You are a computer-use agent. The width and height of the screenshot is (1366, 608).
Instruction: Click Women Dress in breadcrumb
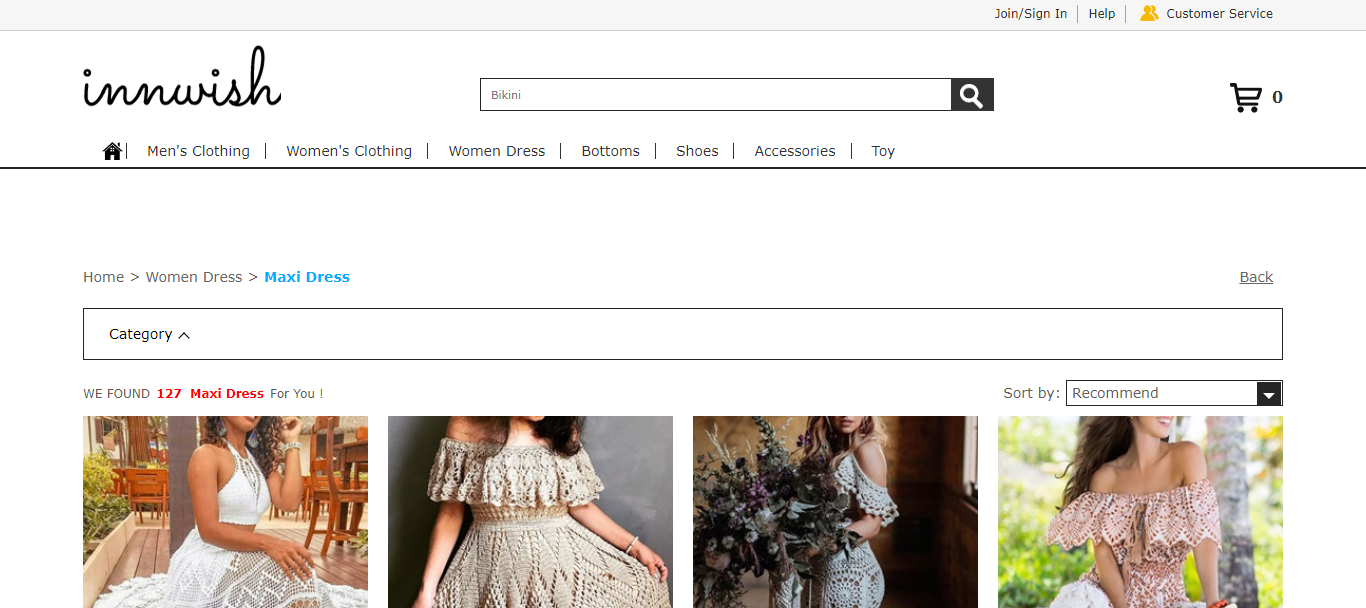click(194, 277)
